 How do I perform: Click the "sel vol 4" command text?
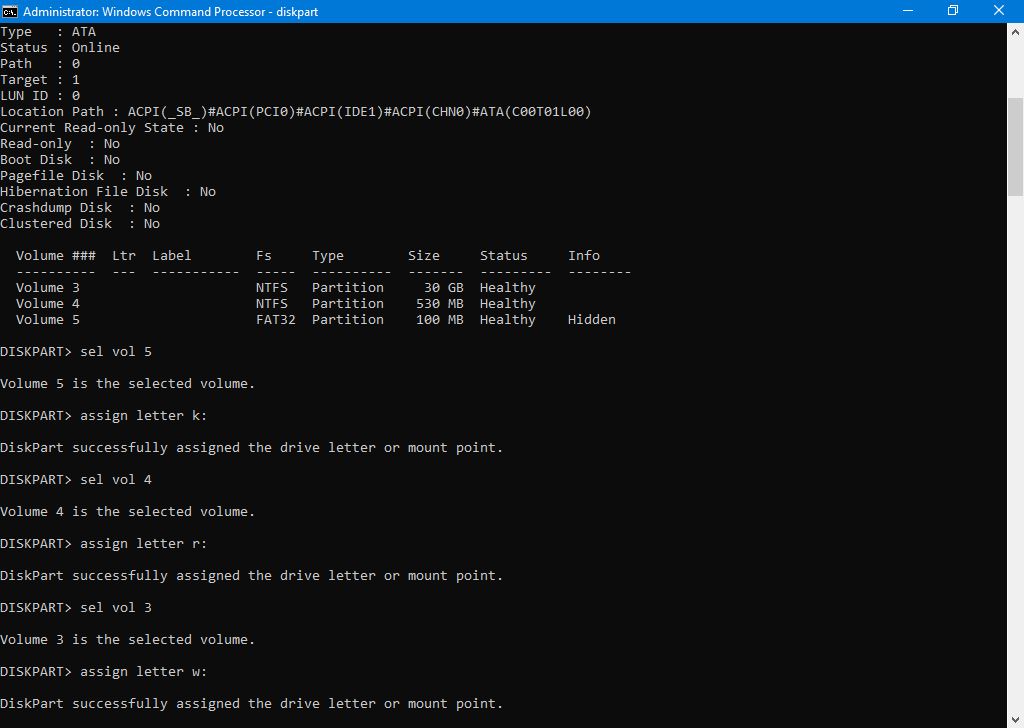click(116, 480)
